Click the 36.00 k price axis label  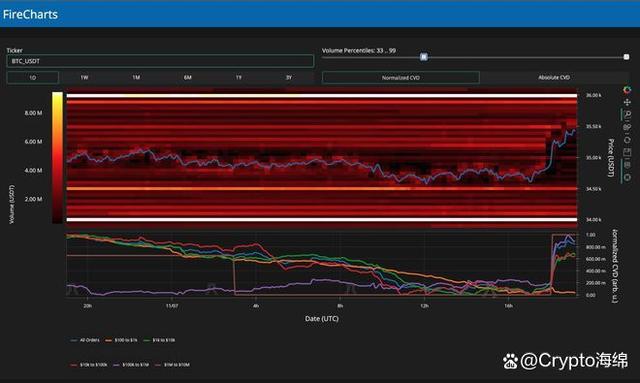[x=593, y=95]
